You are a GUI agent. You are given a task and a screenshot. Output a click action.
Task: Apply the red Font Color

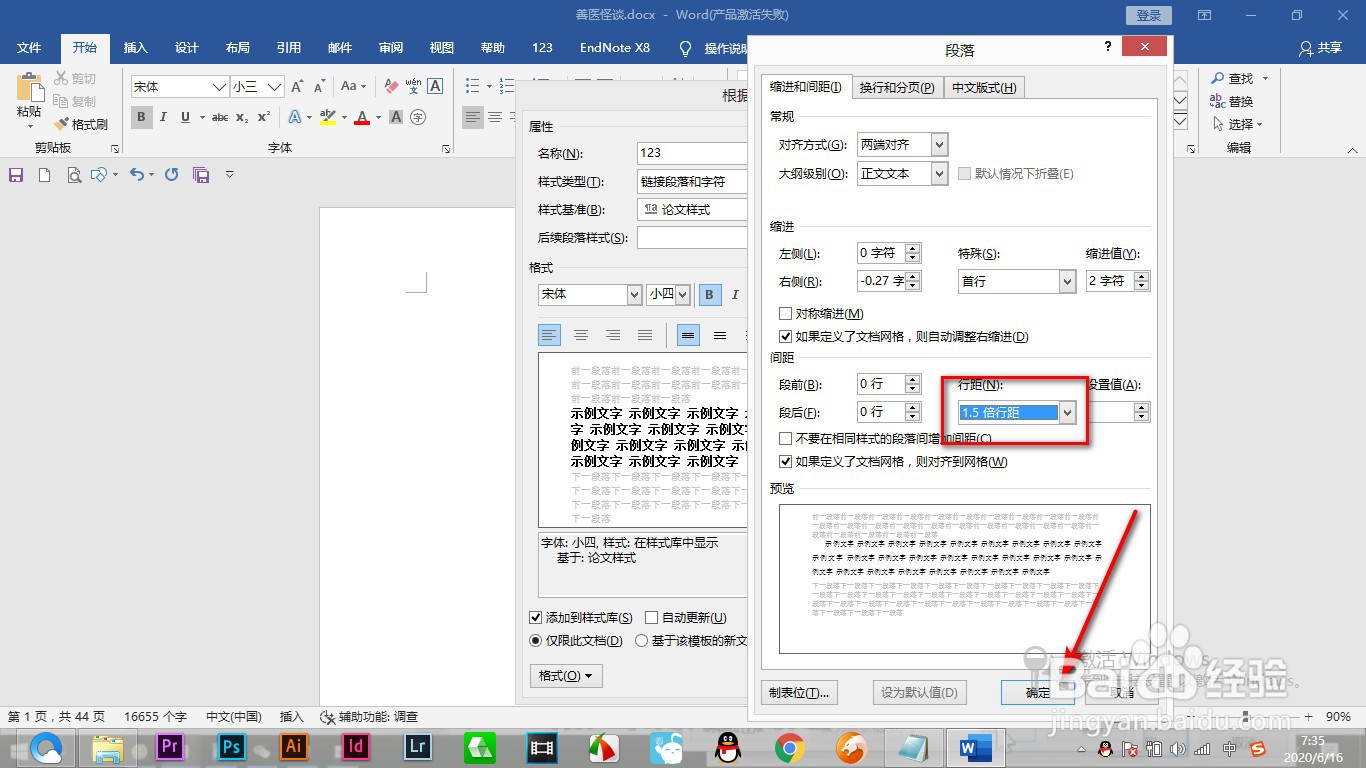(x=362, y=117)
